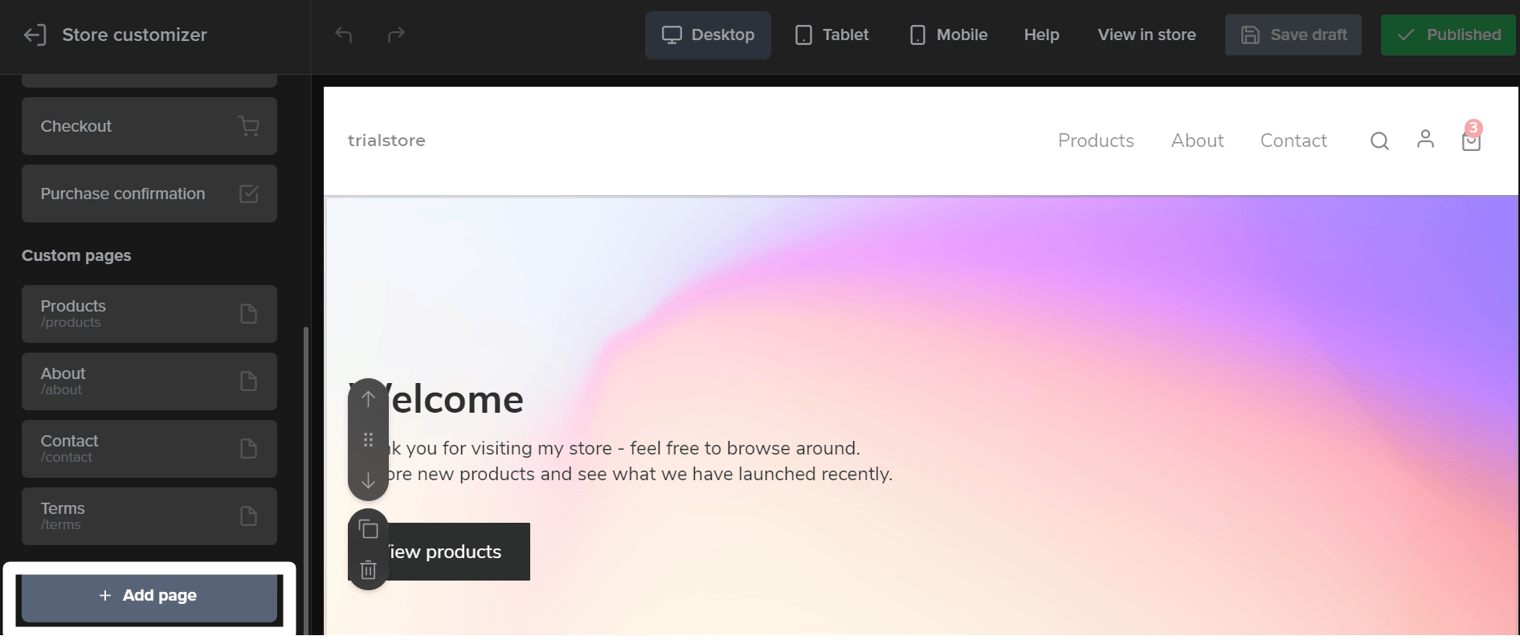Screen dimensions: 1520x640
Task: Open About in store navigation
Action: pos(1197,141)
